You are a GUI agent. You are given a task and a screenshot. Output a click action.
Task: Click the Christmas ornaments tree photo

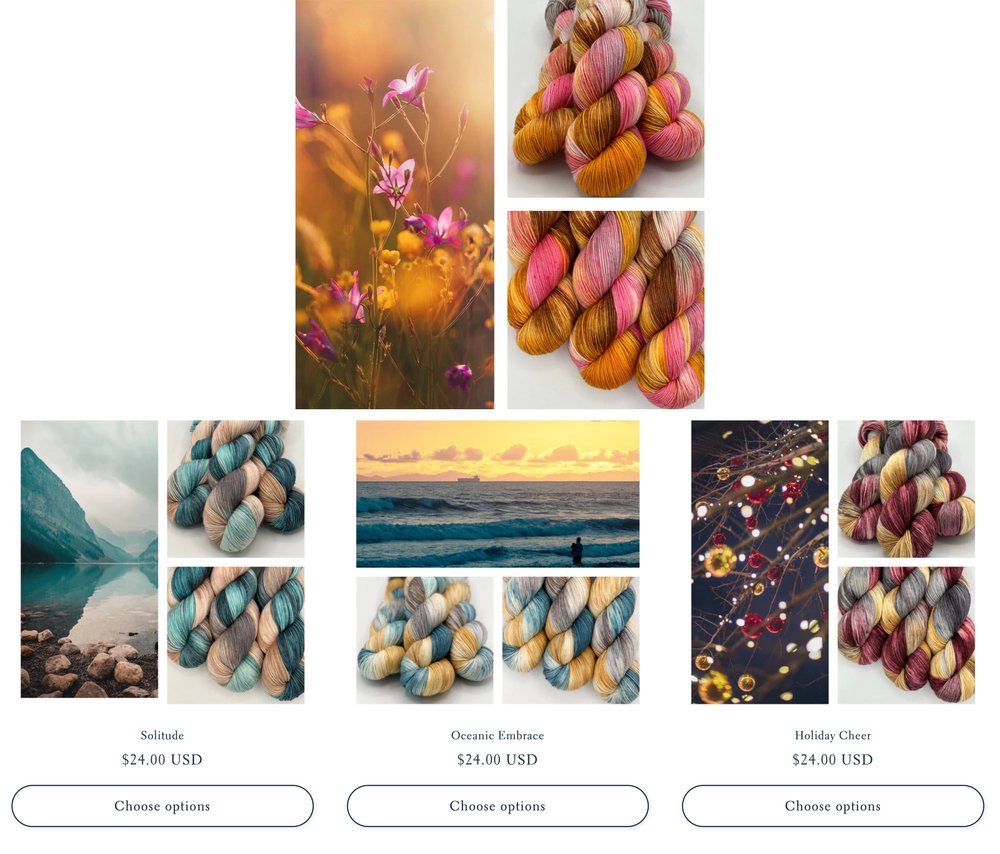[760, 562]
